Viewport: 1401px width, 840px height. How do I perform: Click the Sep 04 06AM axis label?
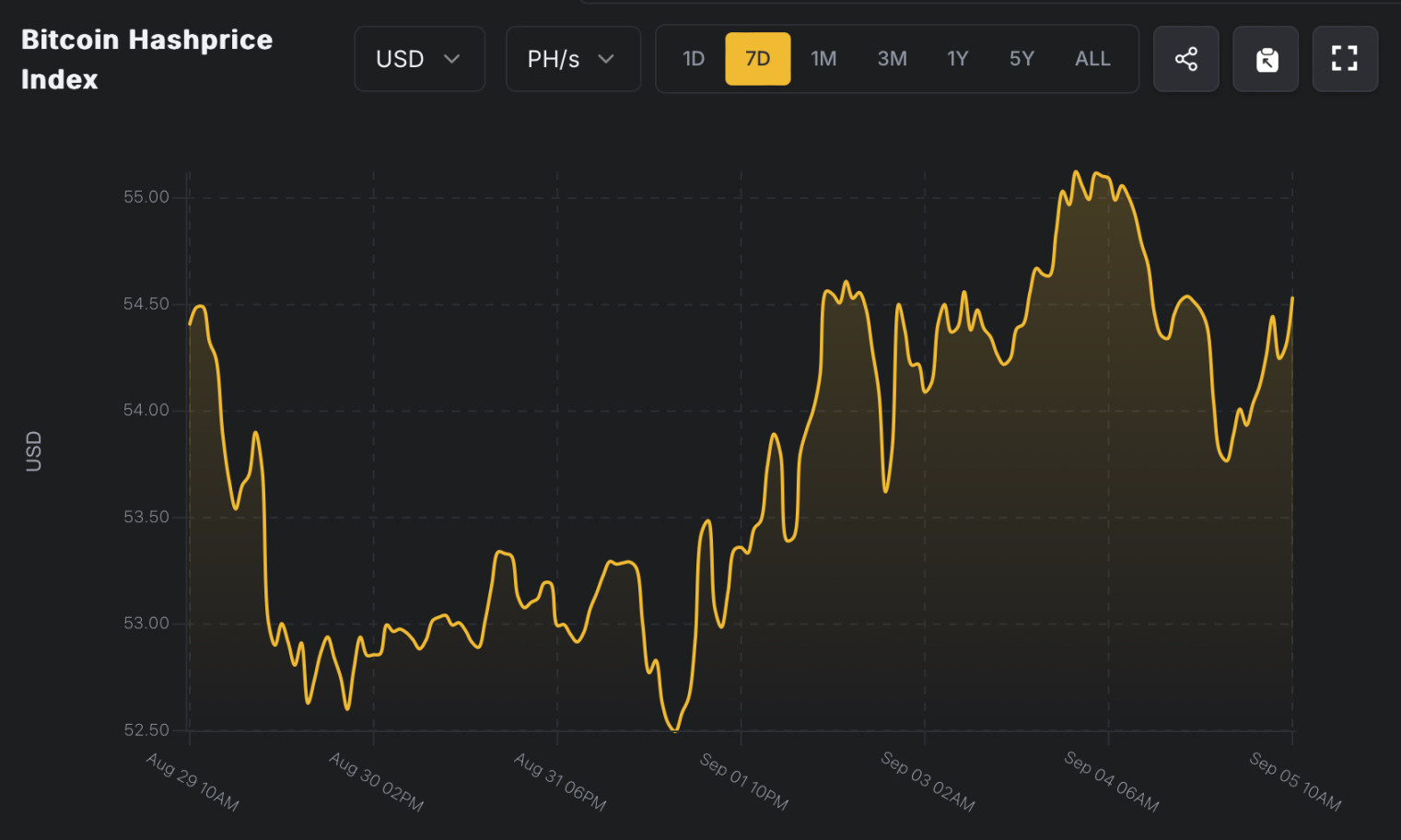tap(1111, 781)
